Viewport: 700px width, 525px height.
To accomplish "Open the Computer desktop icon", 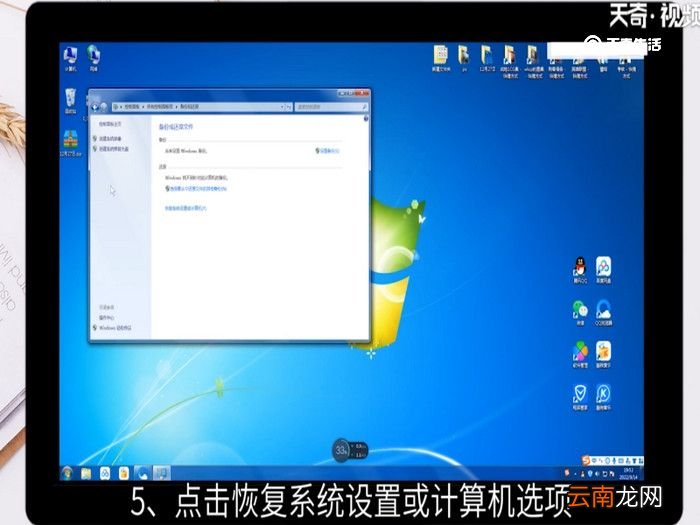I will tap(71, 58).
